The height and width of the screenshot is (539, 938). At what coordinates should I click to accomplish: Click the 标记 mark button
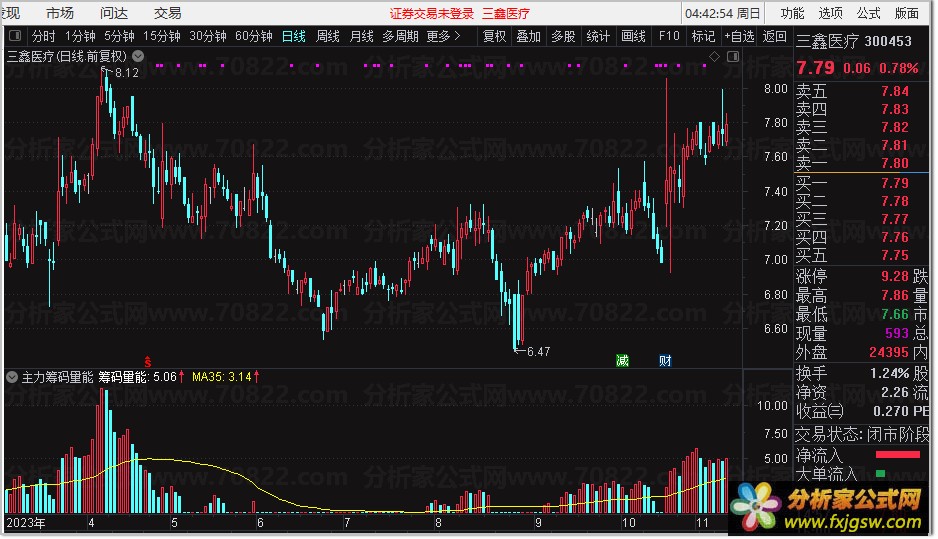pos(704,36)
